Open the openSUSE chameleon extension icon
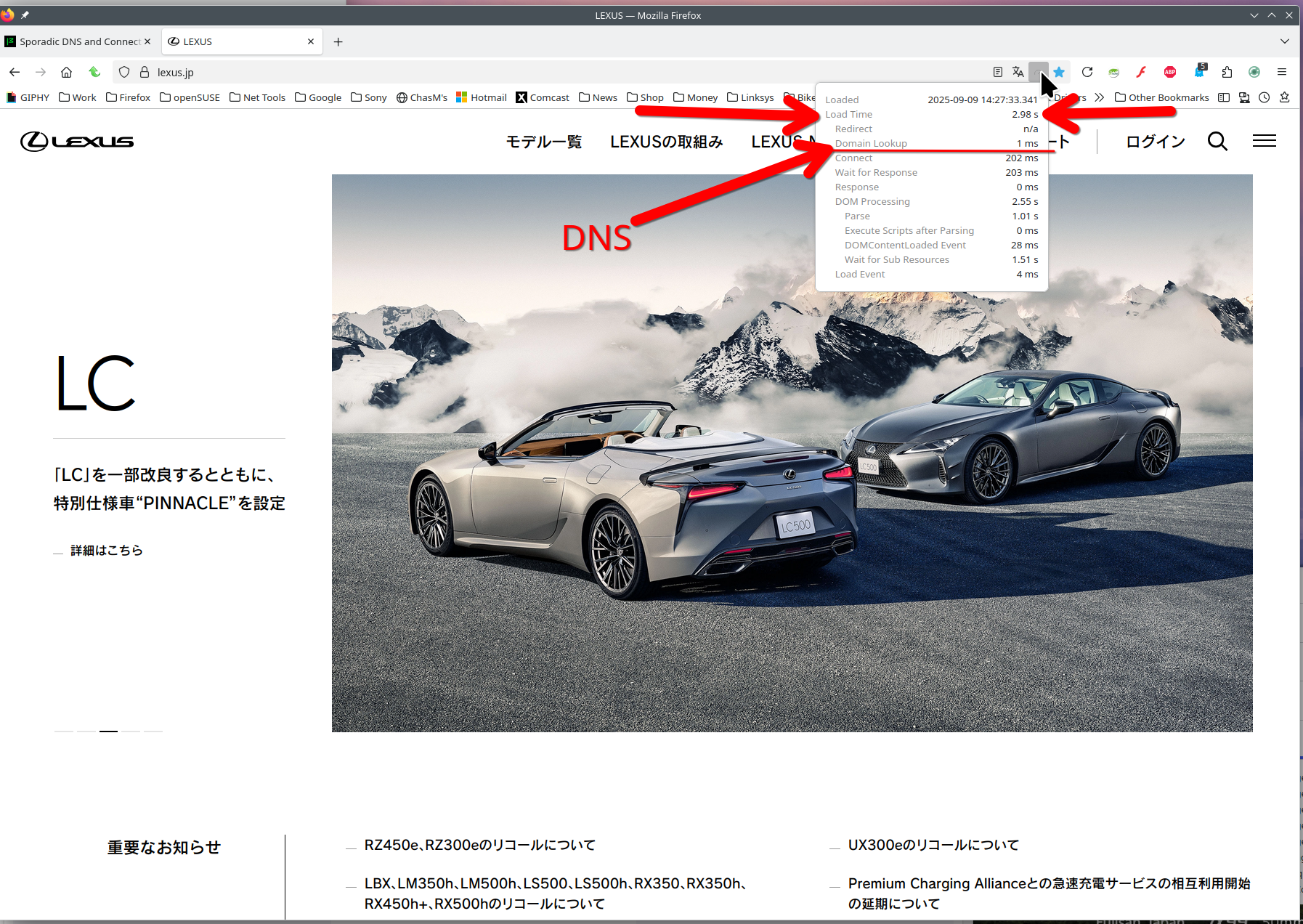 click(1114, 72)
